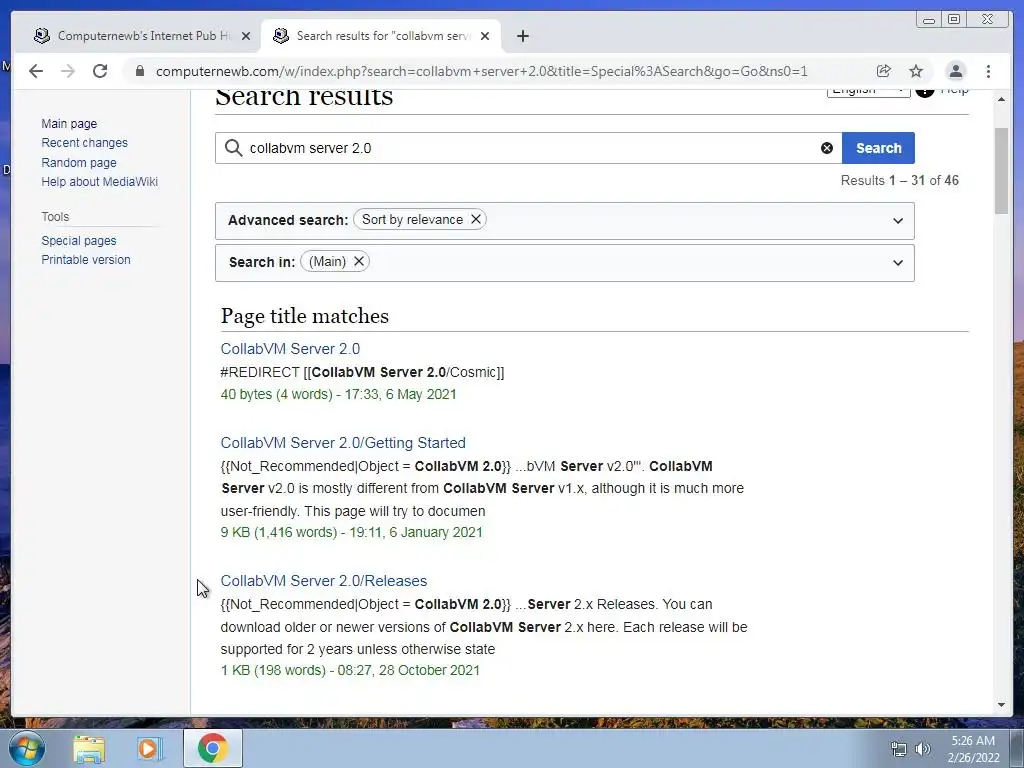Click '9 KB (1,416 words) - 19:11, 6 January 2021'
Viewport: 1024px width, 768px height.
(x=351, y=532)
